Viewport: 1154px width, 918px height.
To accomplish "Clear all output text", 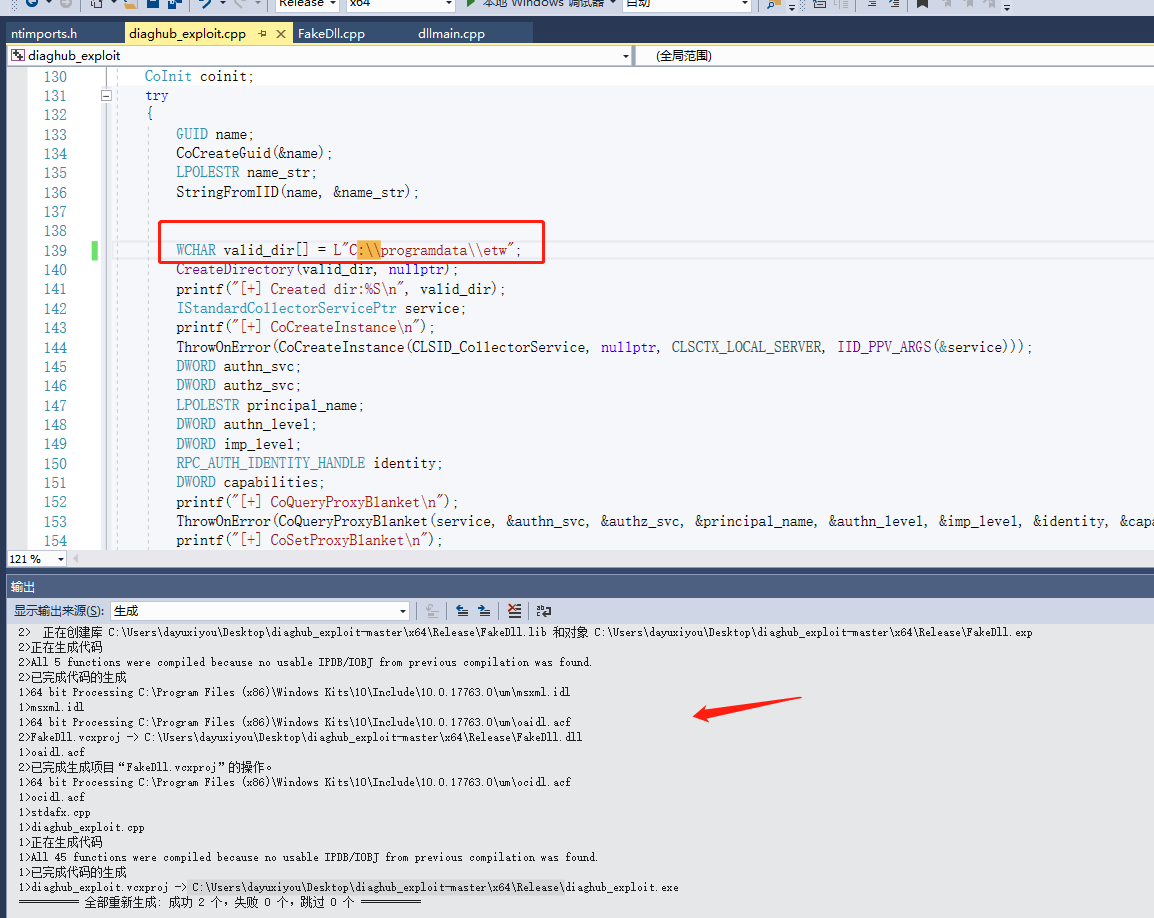I will pos(514,611).
